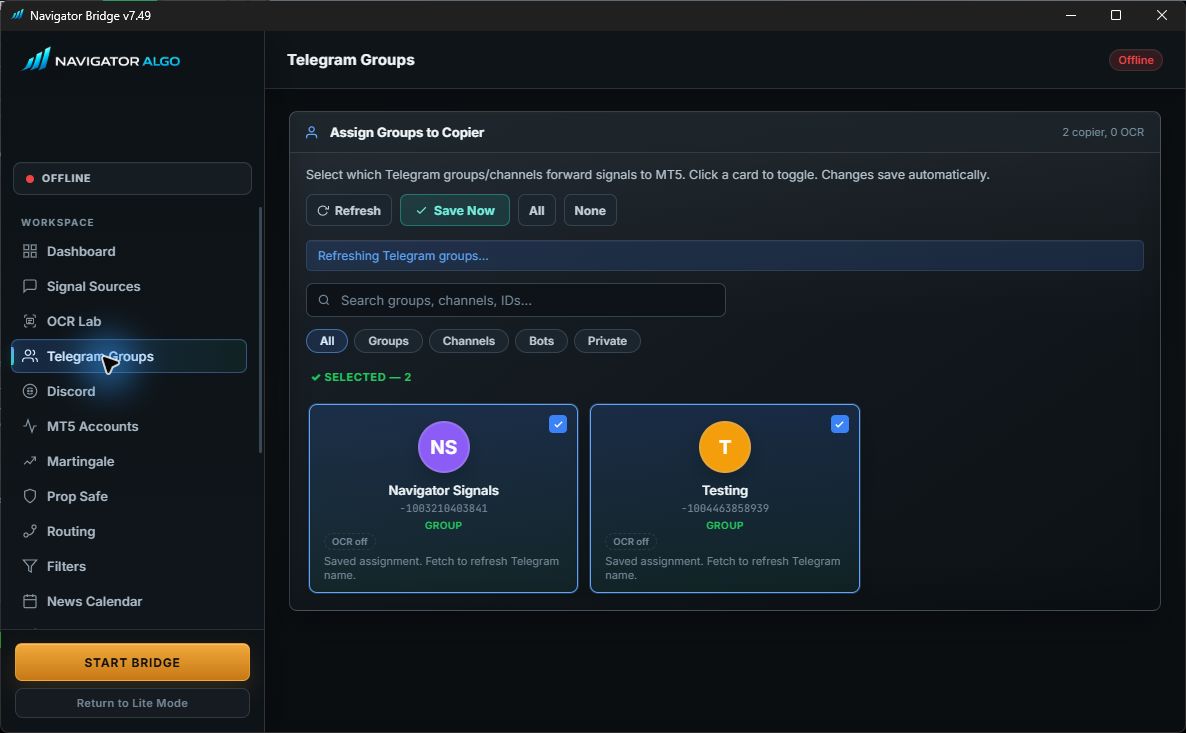Click the Navigator Signals group ID -1003210403841
This screenshot has width=1186, height=733.
click(x=443, y=508)
